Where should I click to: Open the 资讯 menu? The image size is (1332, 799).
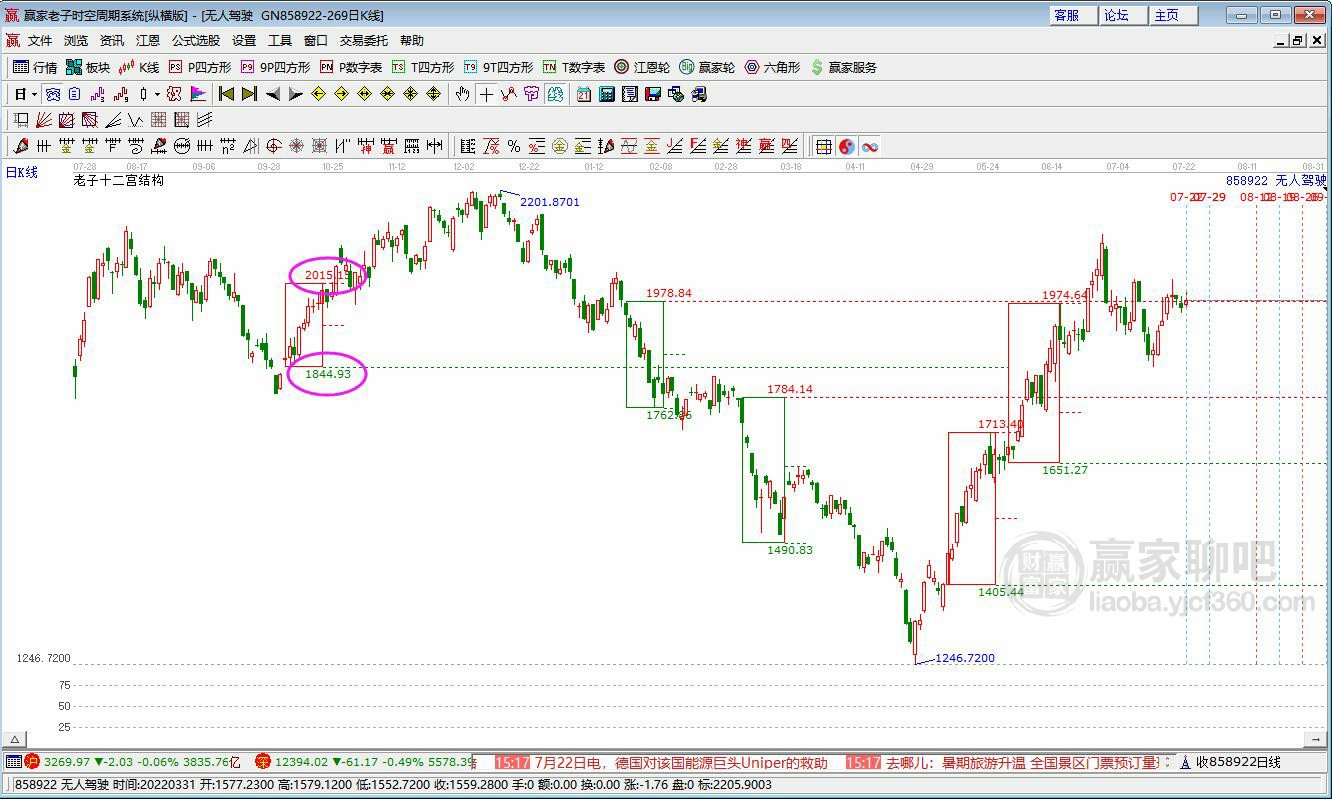pos(112,41)
